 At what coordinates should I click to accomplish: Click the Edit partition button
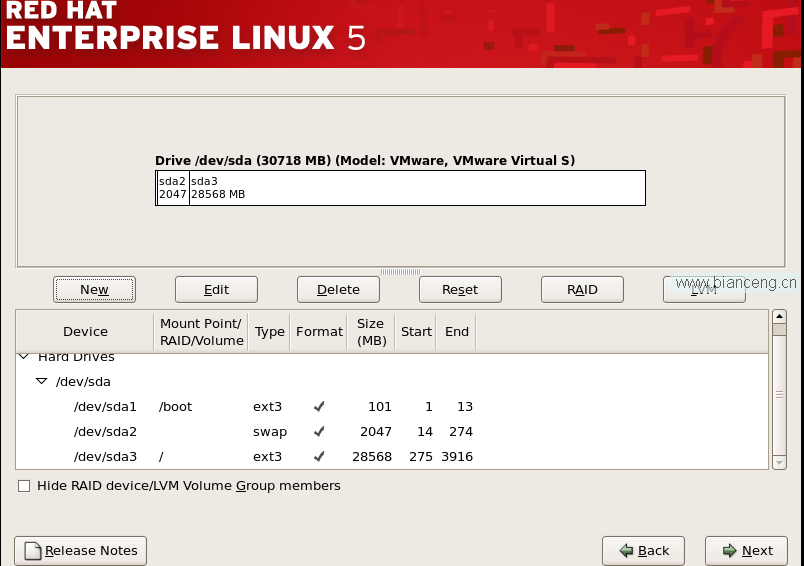tap(216, 290)
